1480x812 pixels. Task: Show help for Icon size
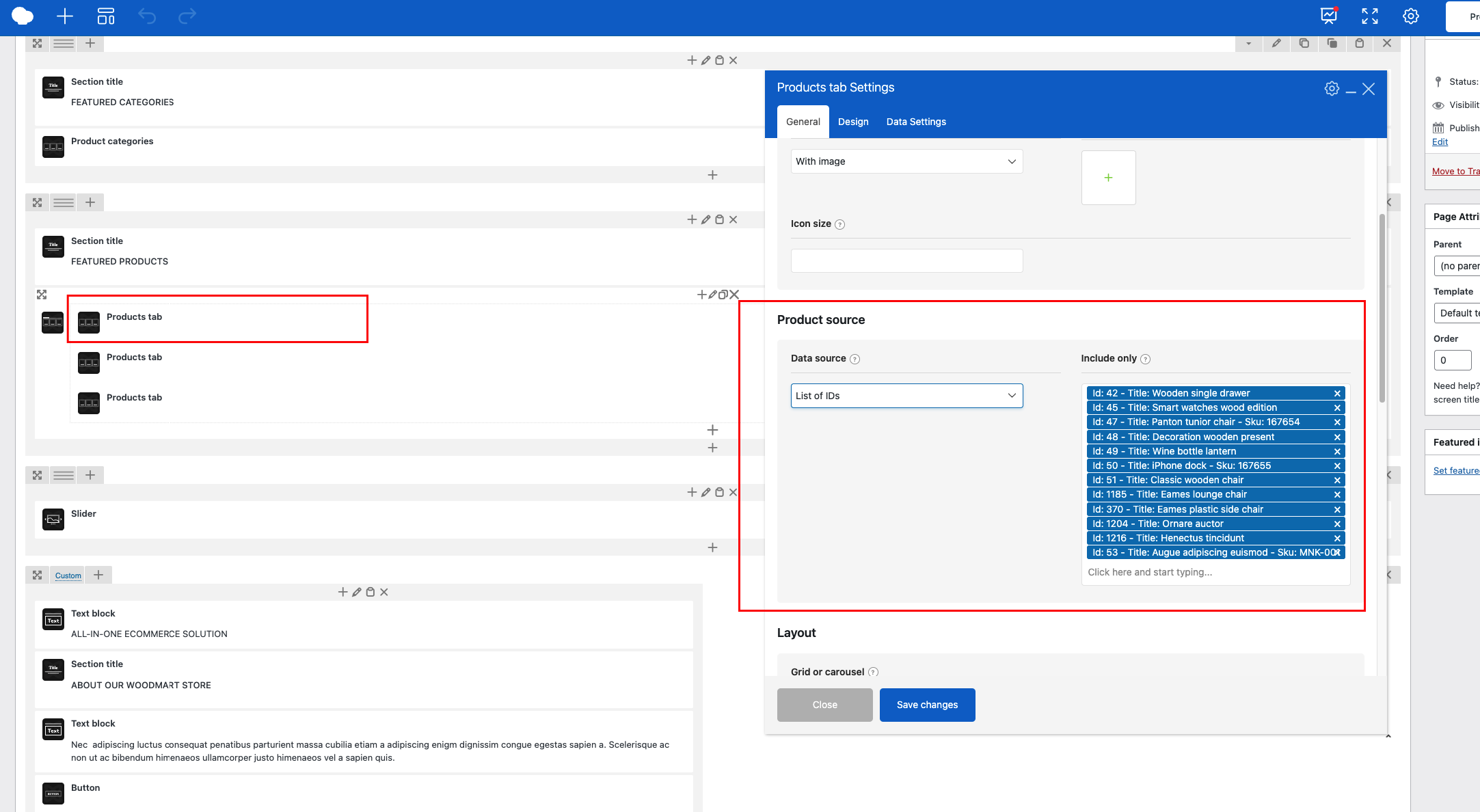(x=840, y=224)
